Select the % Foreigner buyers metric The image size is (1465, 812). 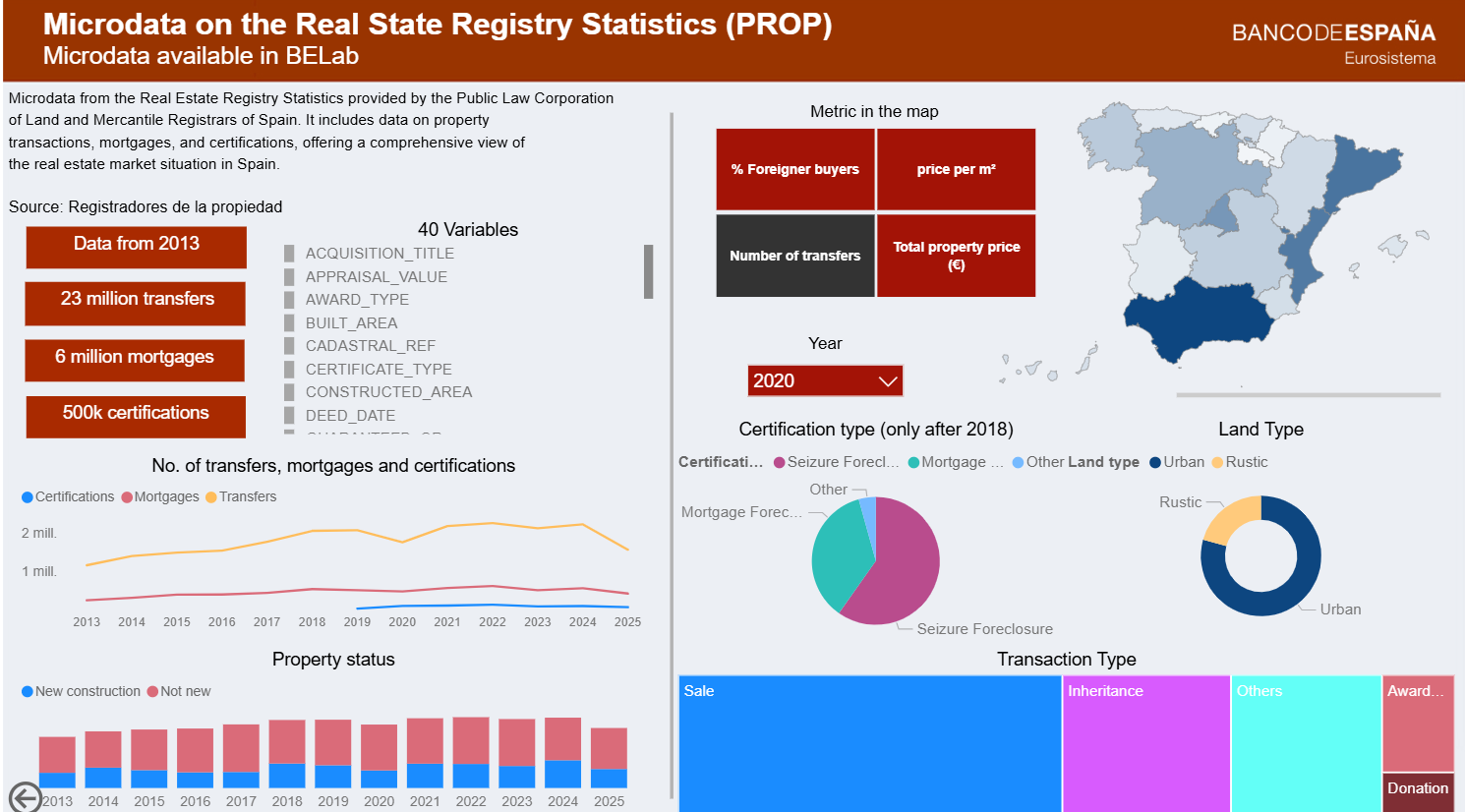[794, 169]
